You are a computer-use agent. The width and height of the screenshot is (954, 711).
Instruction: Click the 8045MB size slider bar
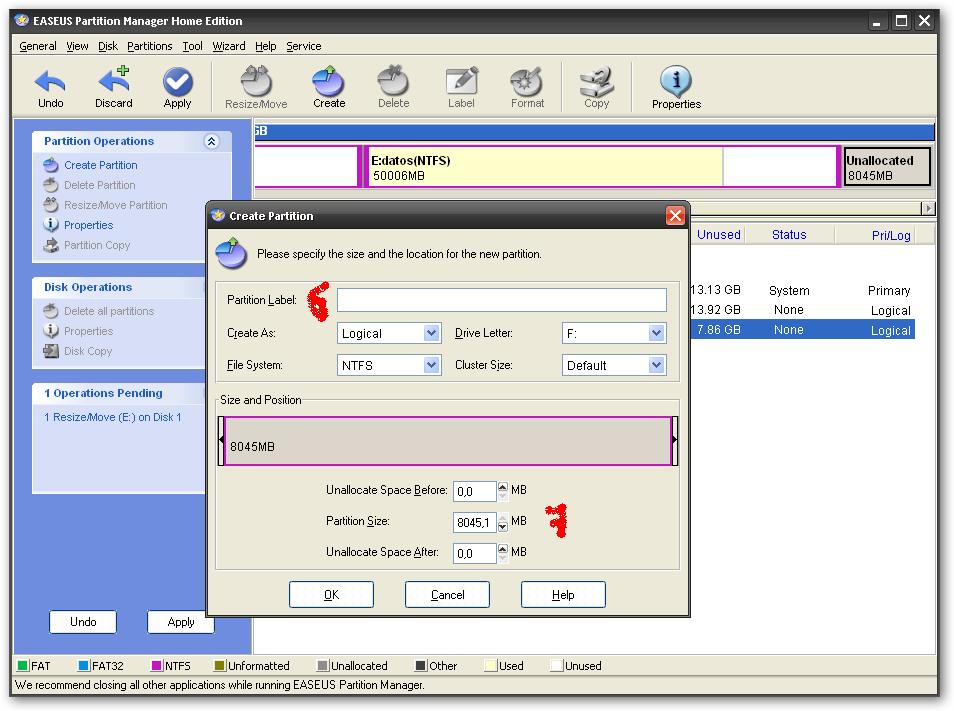coord(447,440)
